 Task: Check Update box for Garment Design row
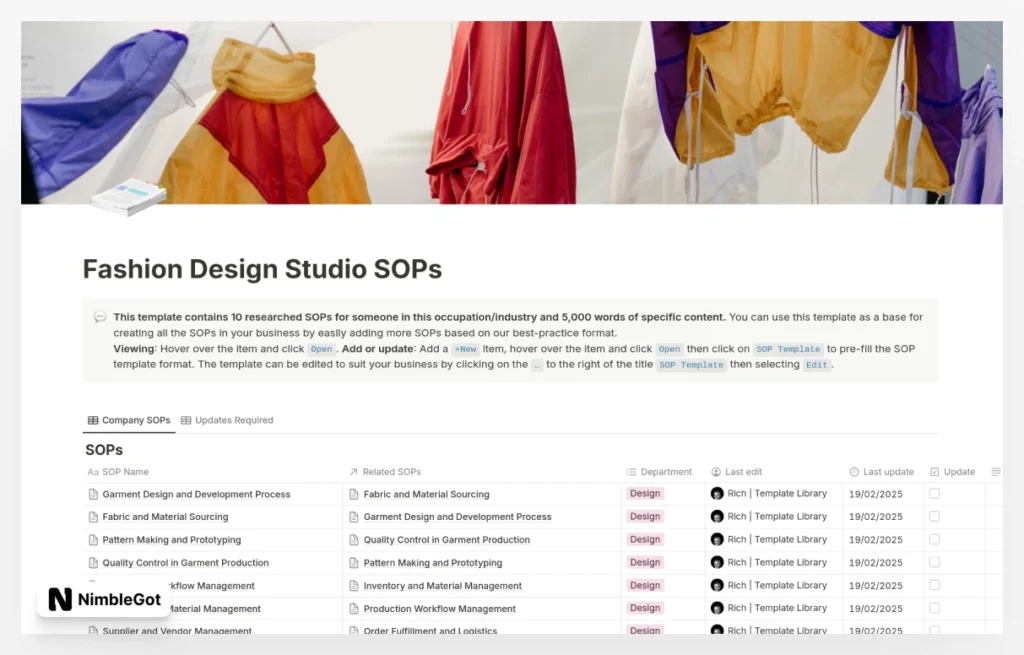tap(935, 494)
